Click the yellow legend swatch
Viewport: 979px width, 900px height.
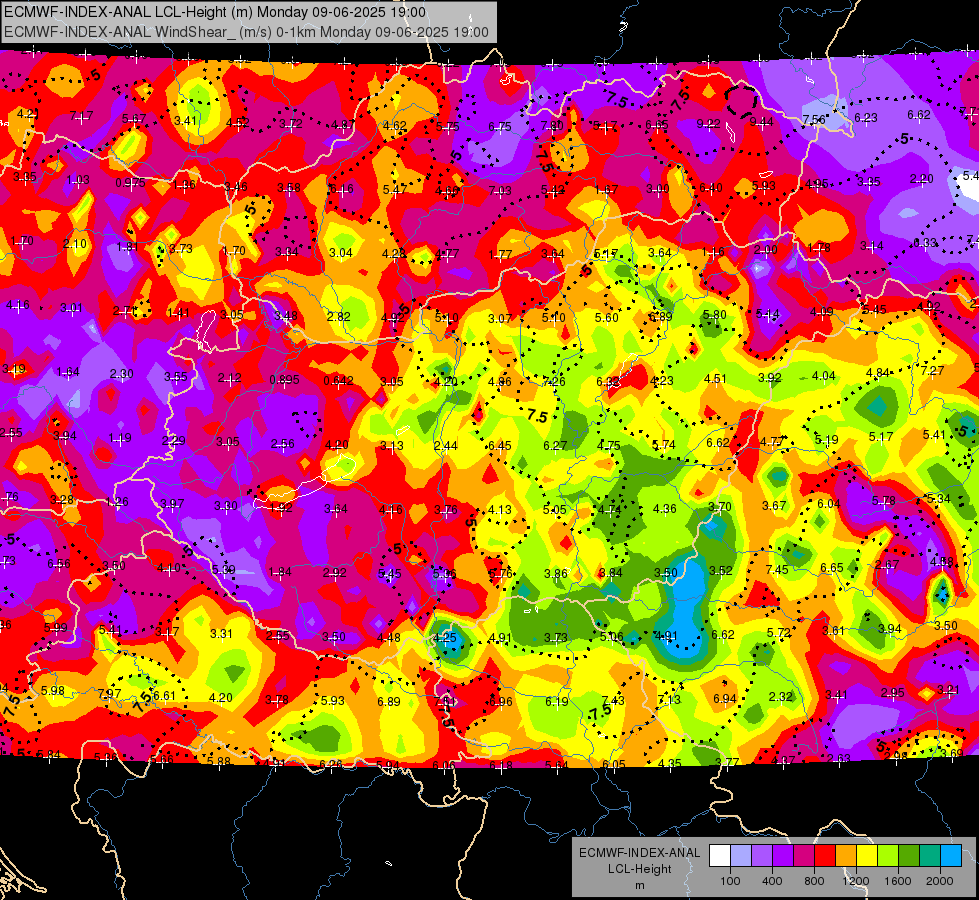(867, 856)
